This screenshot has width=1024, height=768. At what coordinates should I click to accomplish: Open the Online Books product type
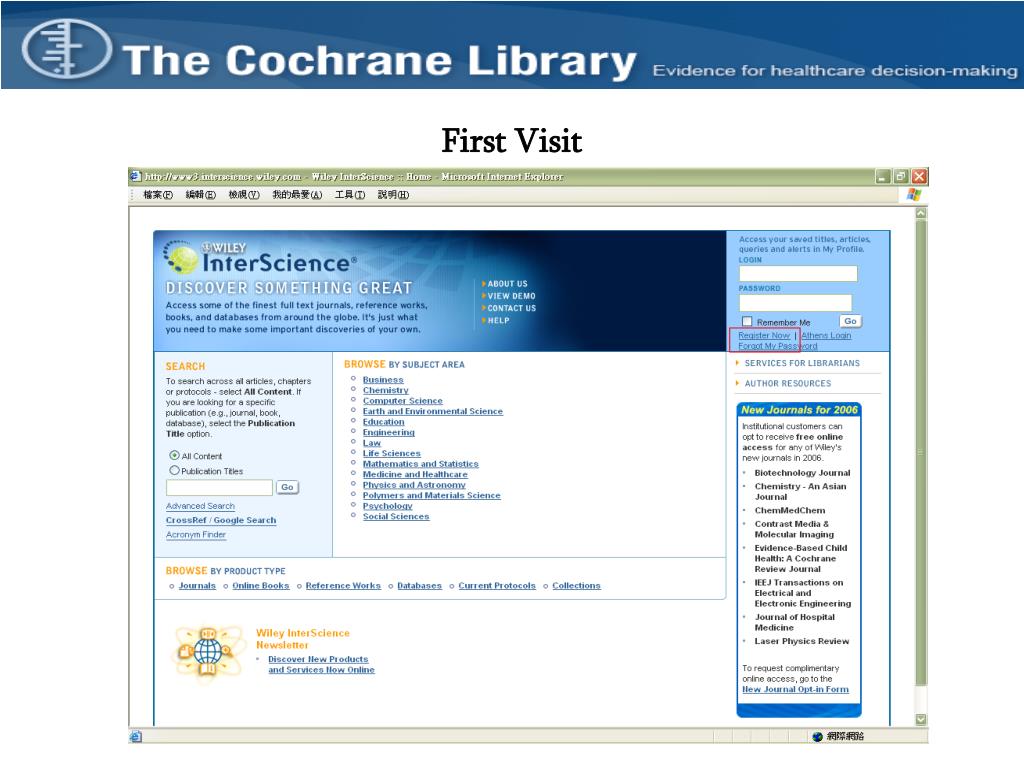tap(261, 586)
